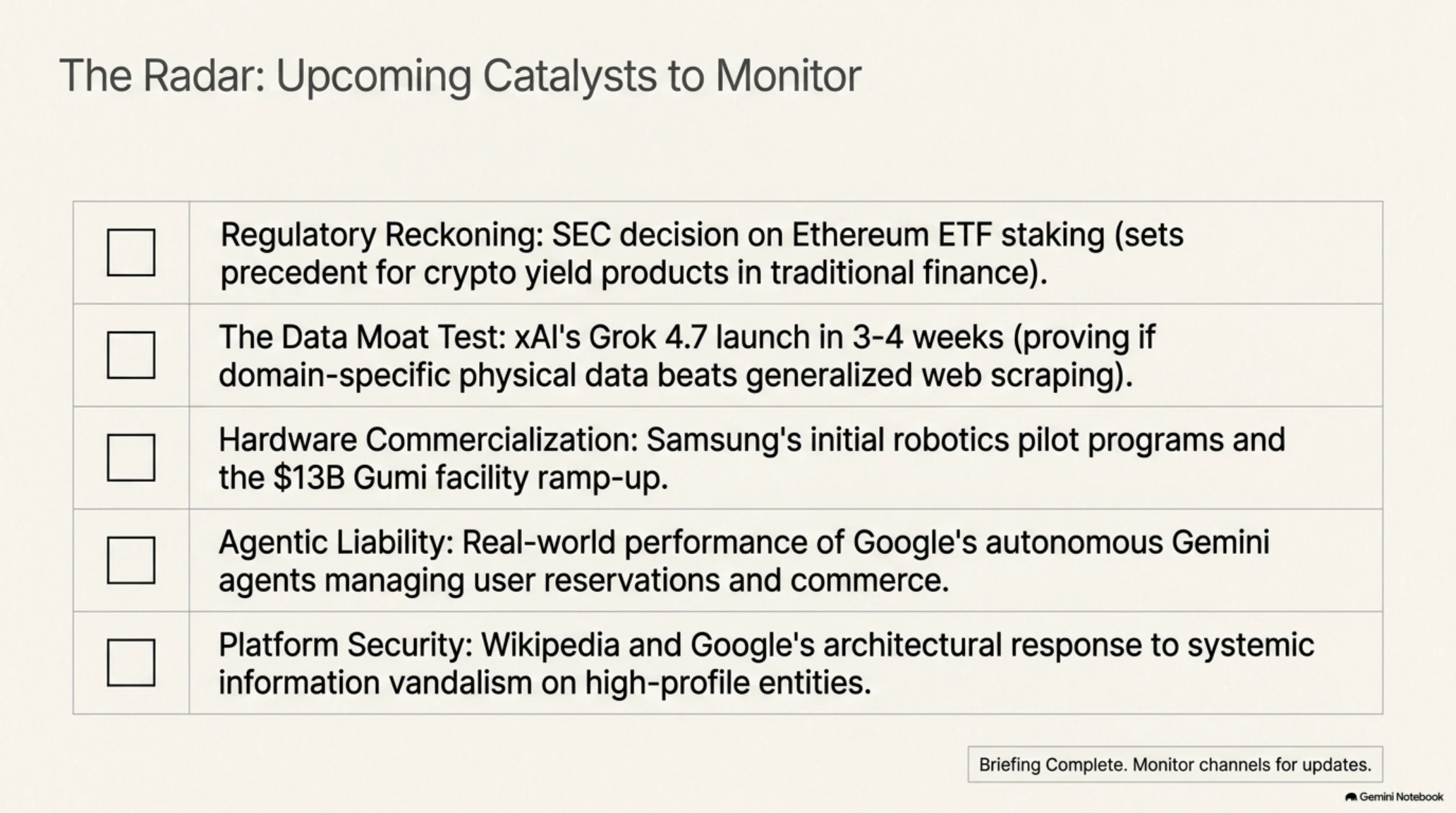Click the 'precedent for crypto yield products' line
The image size is (1456, 813).
click(633, 272)
